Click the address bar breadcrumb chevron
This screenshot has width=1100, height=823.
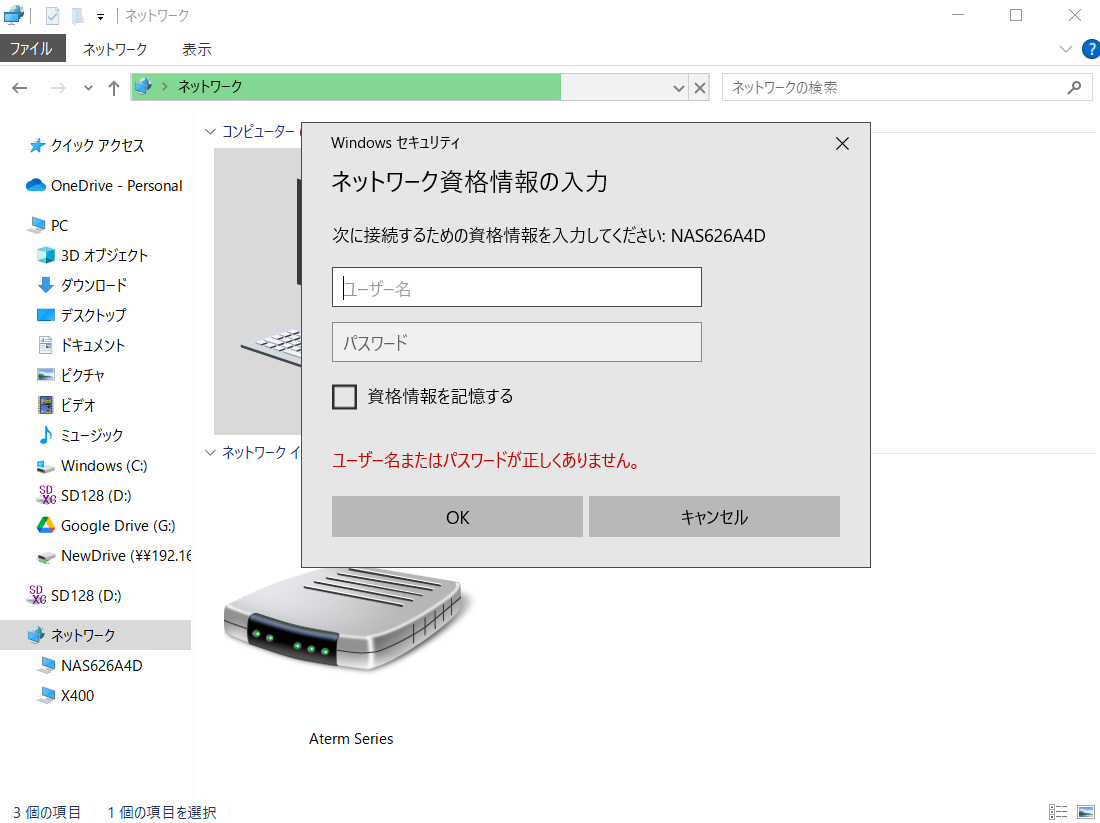point(165,87)
